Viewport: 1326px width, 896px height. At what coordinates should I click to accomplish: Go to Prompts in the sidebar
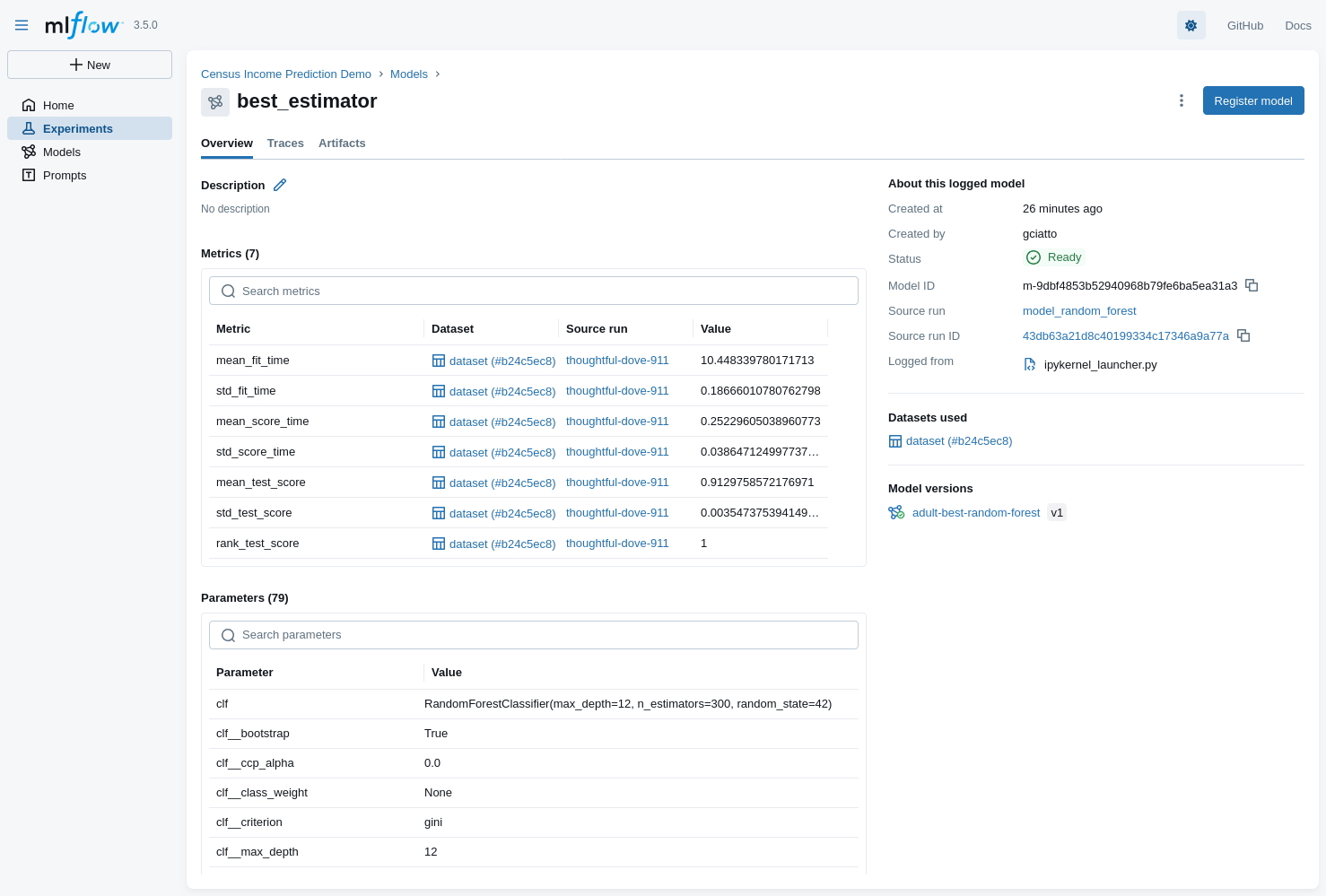65,175
